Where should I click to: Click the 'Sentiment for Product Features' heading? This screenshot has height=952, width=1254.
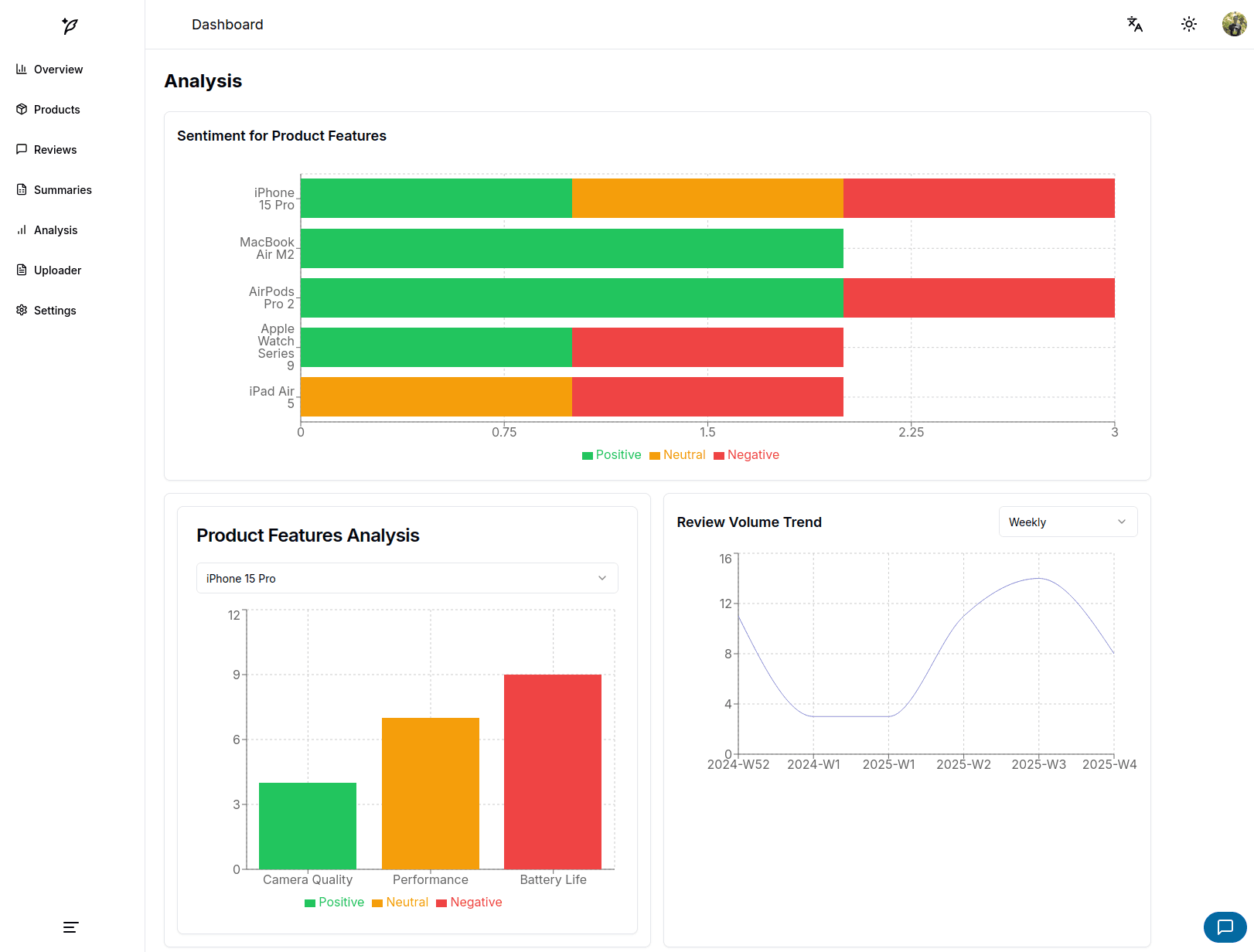pos(281,136)
